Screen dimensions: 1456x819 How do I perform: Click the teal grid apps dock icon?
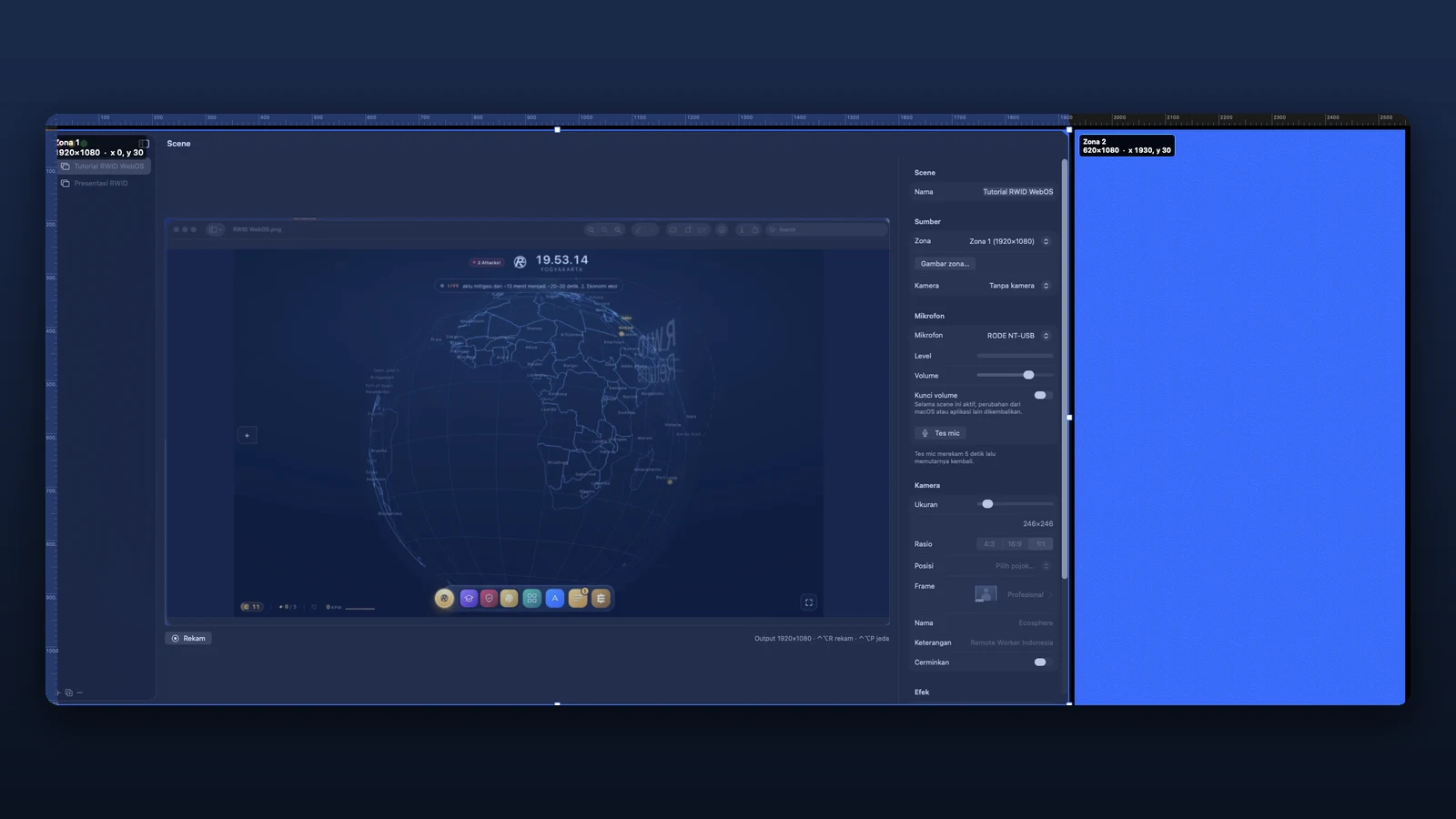(x=532, y=599)
